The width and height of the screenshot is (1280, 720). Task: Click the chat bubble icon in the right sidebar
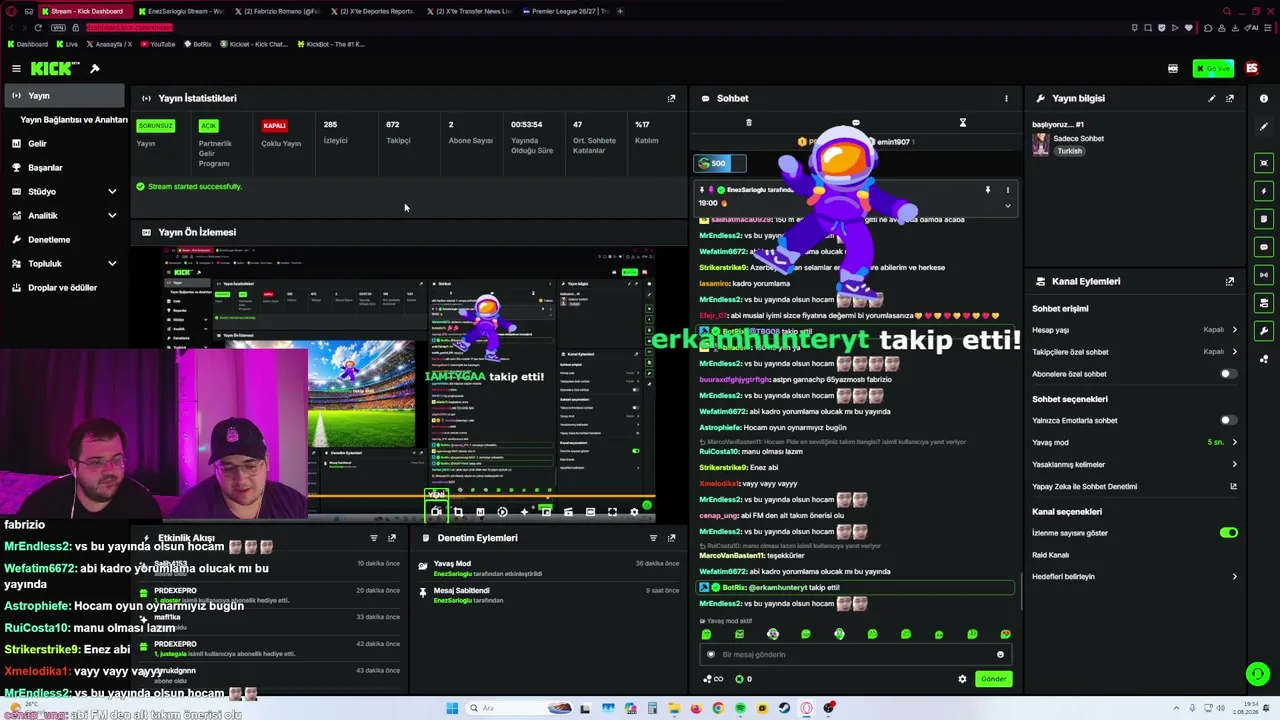[x=1264, y=246]
